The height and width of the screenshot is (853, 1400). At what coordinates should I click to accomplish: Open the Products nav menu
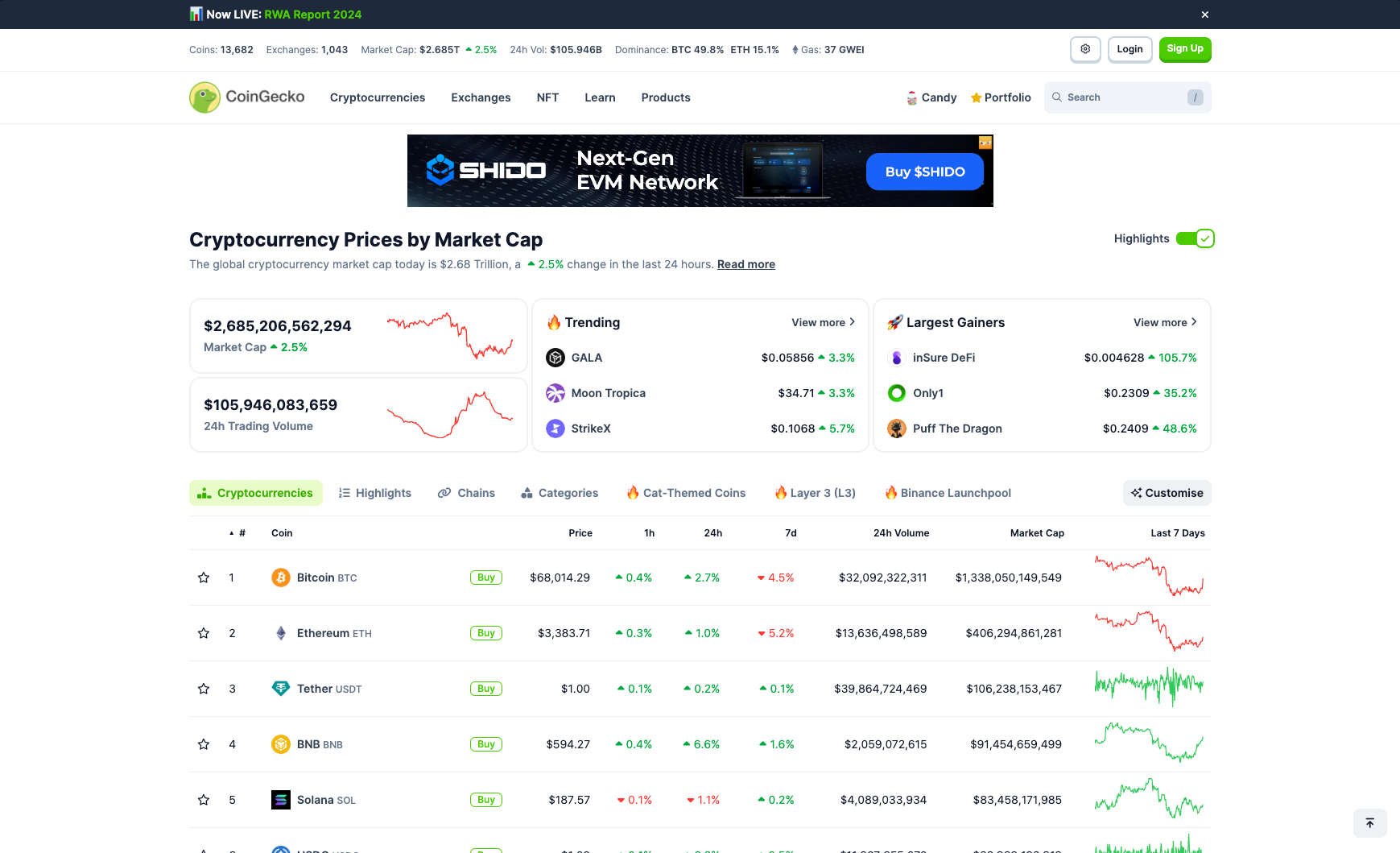coord(666,97)
